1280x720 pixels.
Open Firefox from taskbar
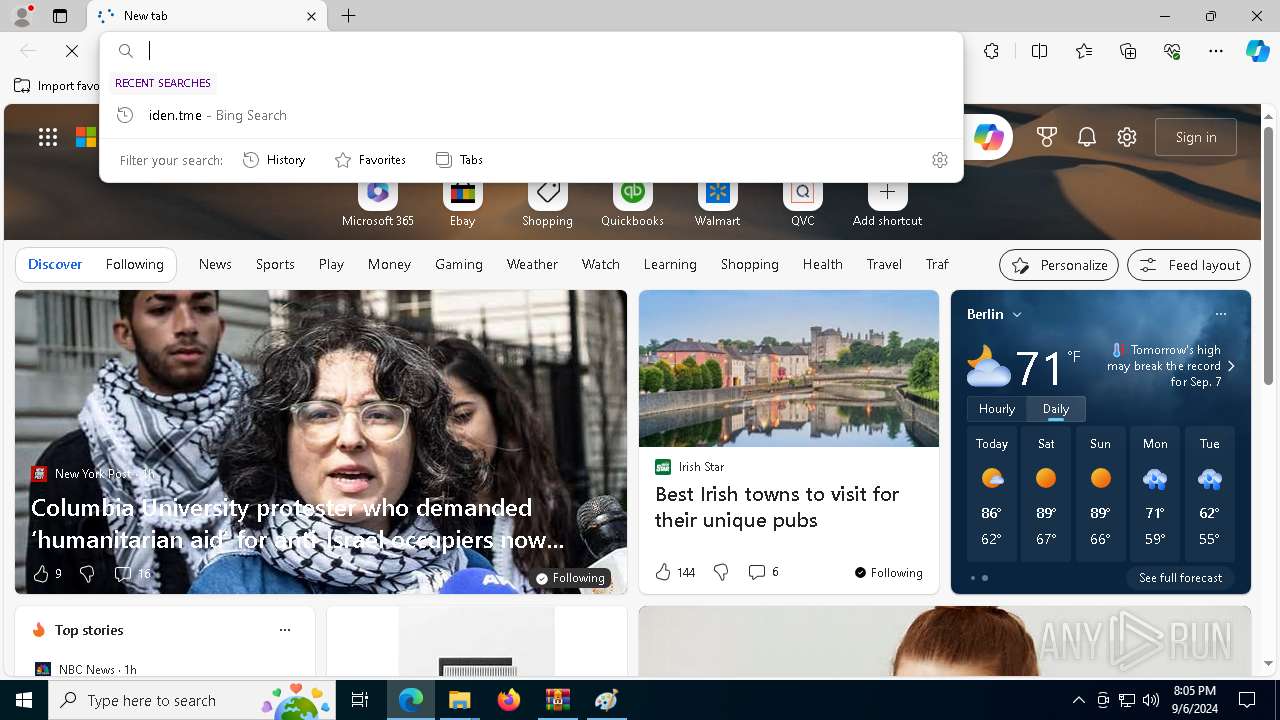(x=509, y=700)
